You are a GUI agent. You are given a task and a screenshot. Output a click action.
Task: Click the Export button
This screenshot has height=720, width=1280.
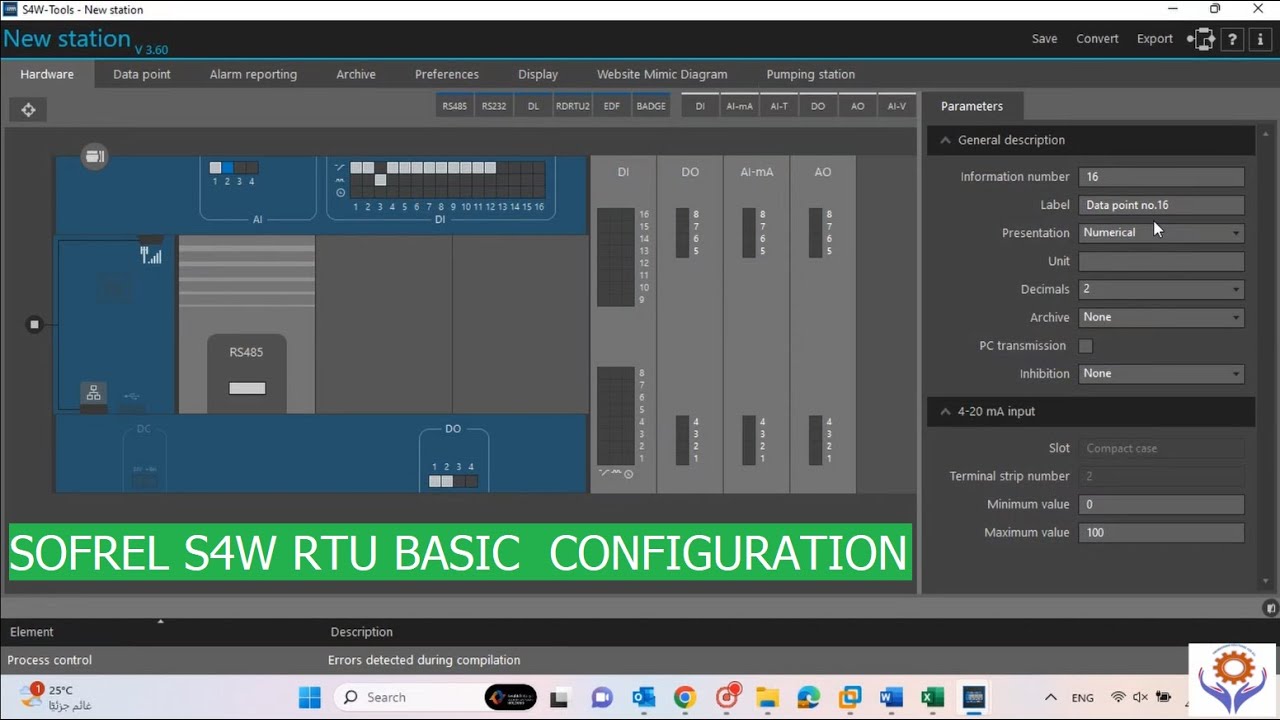coord(1155,39)
